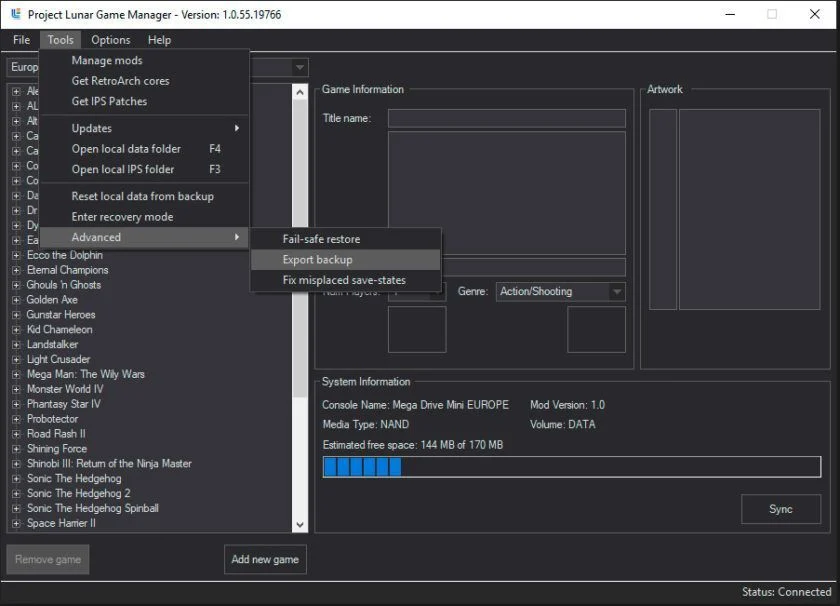840x606 pixels.
Task: Expand Landstalker tree node
Action: point(16,345)
